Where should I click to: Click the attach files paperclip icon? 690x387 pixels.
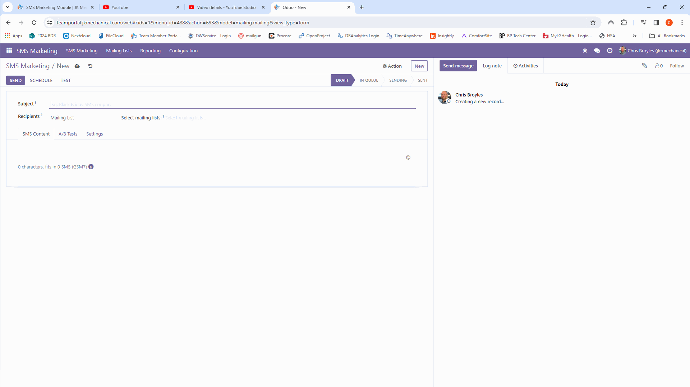(x=644, y=66)
